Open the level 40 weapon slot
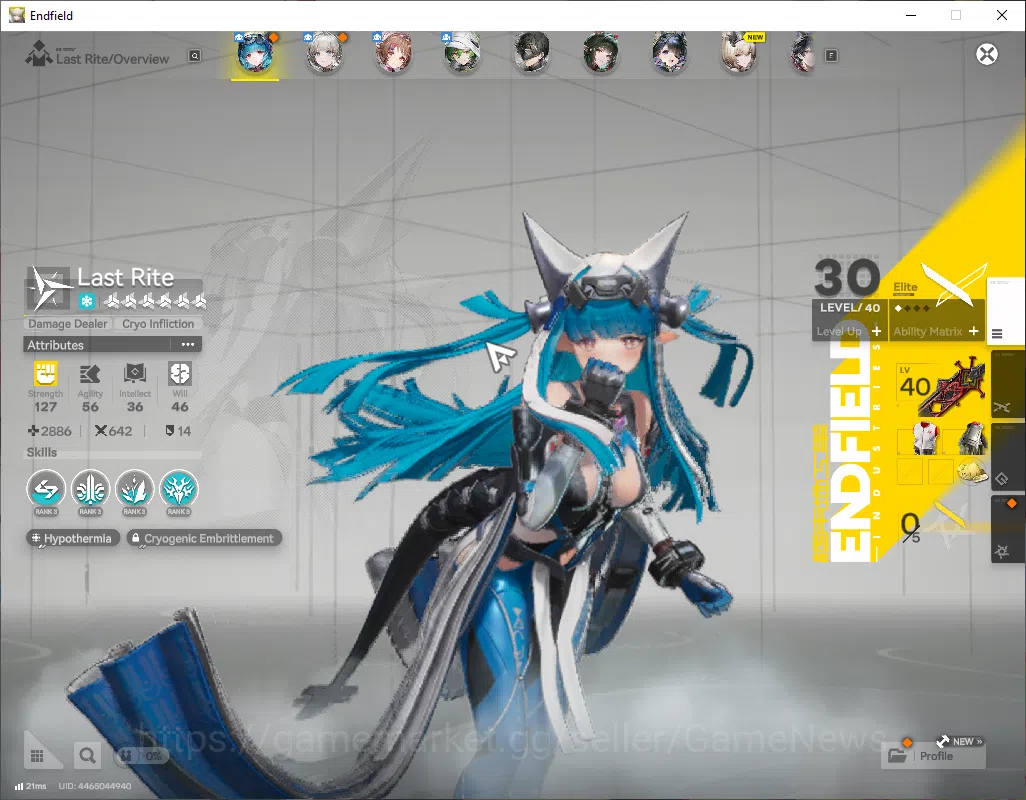 click(941, 387)
